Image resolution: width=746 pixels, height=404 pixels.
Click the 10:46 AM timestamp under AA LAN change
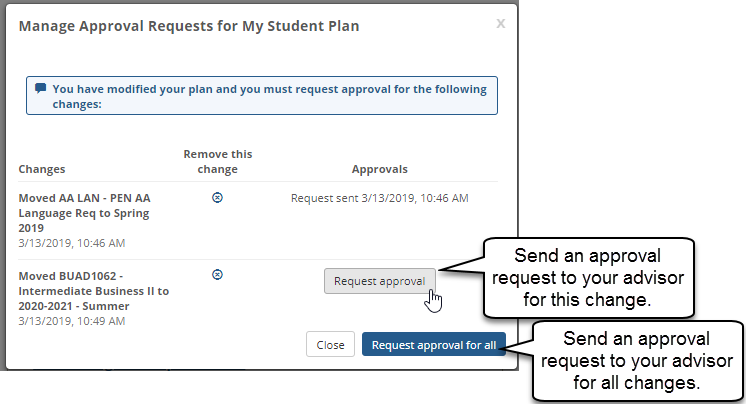pyautogui.click(x=72, y=243)
